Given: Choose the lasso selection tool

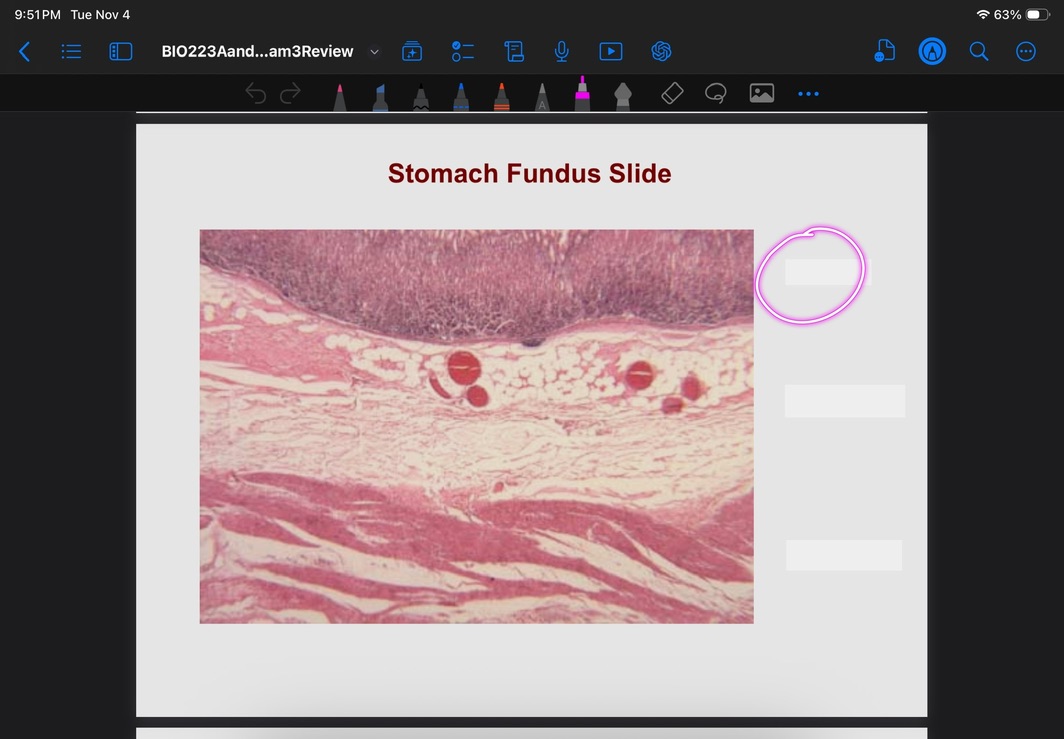Looking at the screenshot, I should pyautogui.click(x=715, y=94).
